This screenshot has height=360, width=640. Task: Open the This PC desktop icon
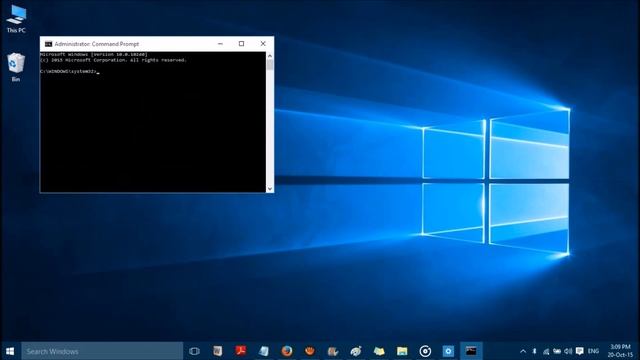[16, 18]
